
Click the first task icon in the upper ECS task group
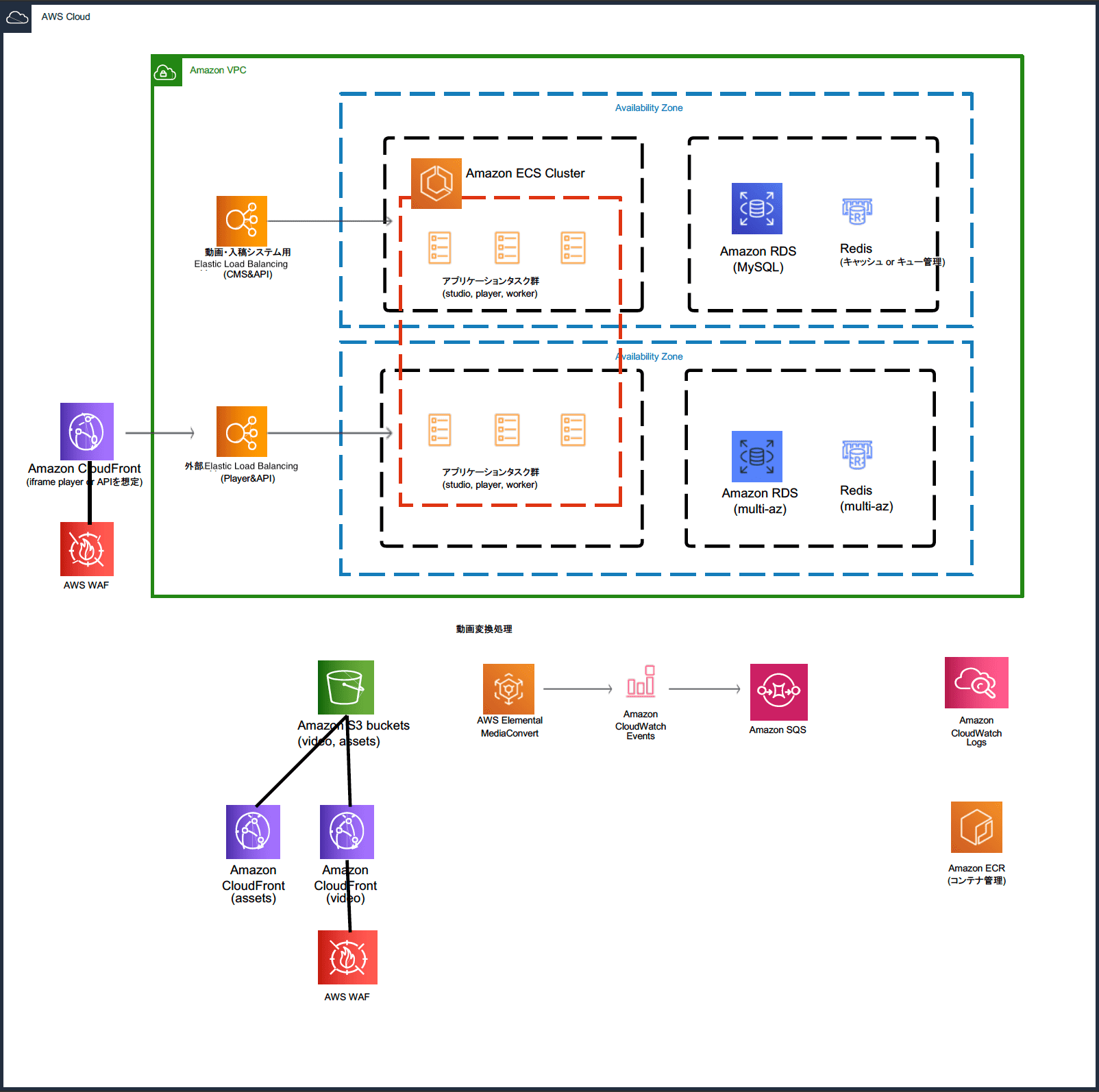pos(440,248)
